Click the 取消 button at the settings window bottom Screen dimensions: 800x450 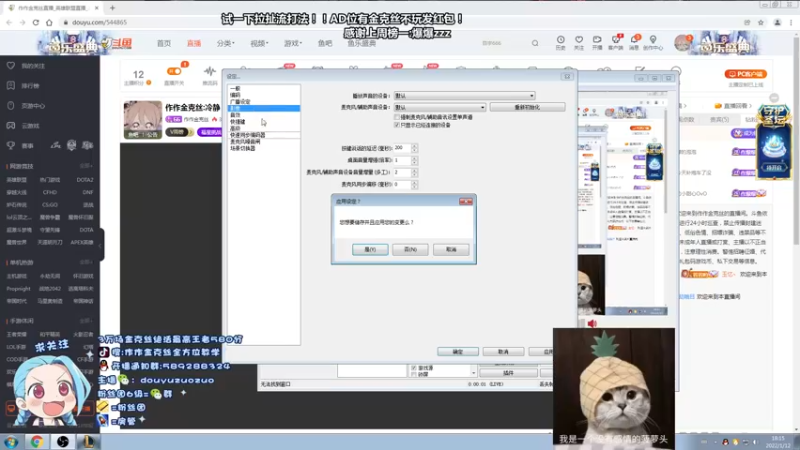click(503, 352)
